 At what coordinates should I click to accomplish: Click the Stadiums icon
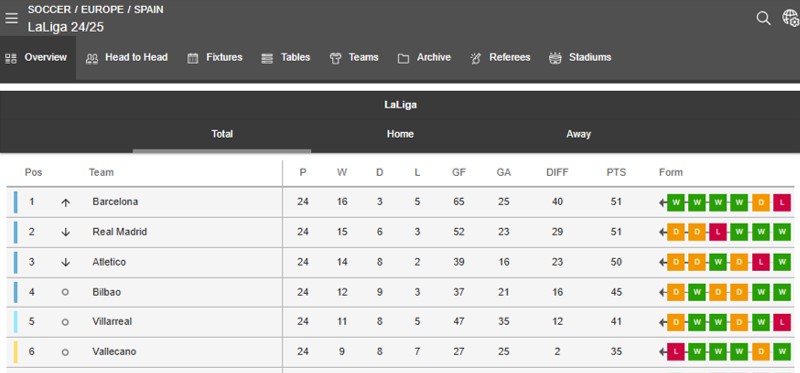click(x=555, y=59)
